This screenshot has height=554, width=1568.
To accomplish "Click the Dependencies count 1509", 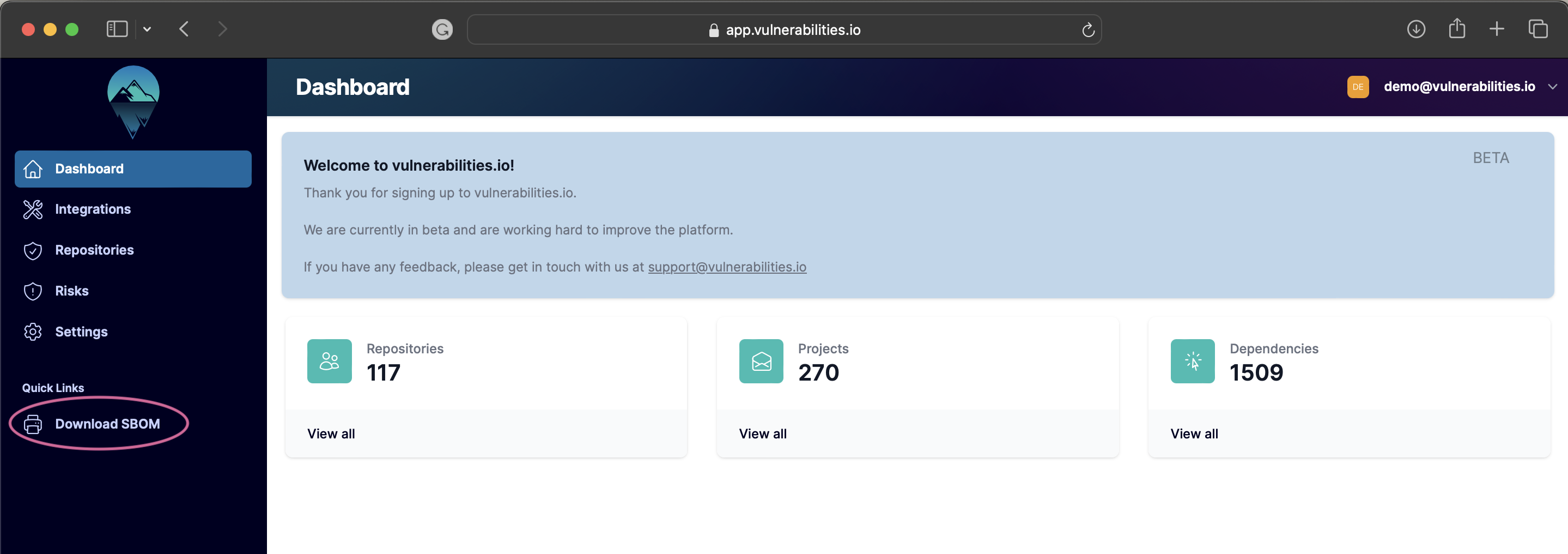I will (1256, 373).
